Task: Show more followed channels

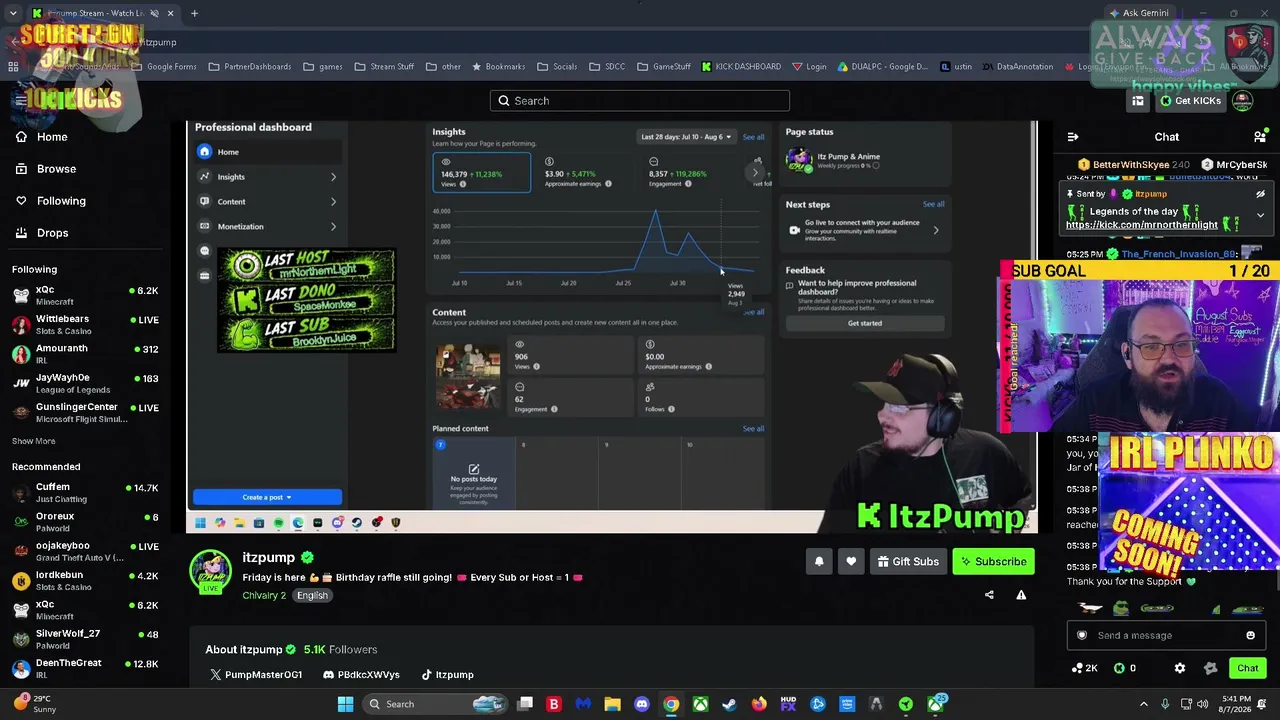Action: tap(33, 441)
